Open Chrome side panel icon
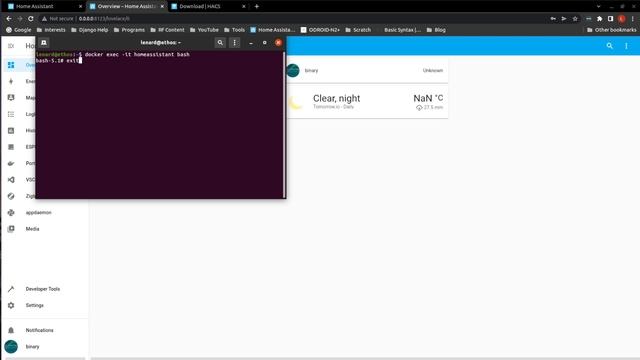640x360 pixels. pyautogui.click(x=610, y=18)
